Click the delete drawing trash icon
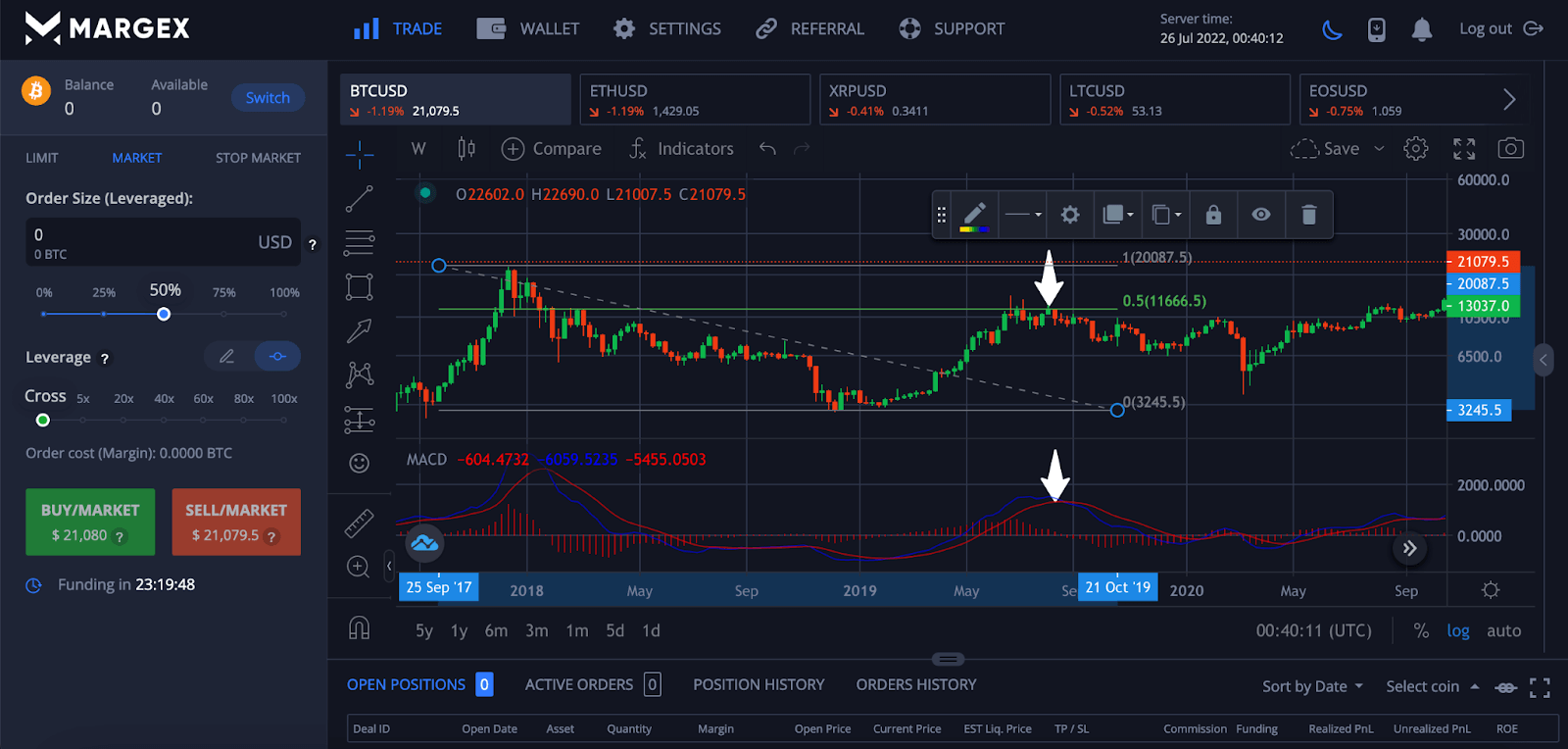The width and height of the screenshot is (1568, 749). pos(1308,215)
